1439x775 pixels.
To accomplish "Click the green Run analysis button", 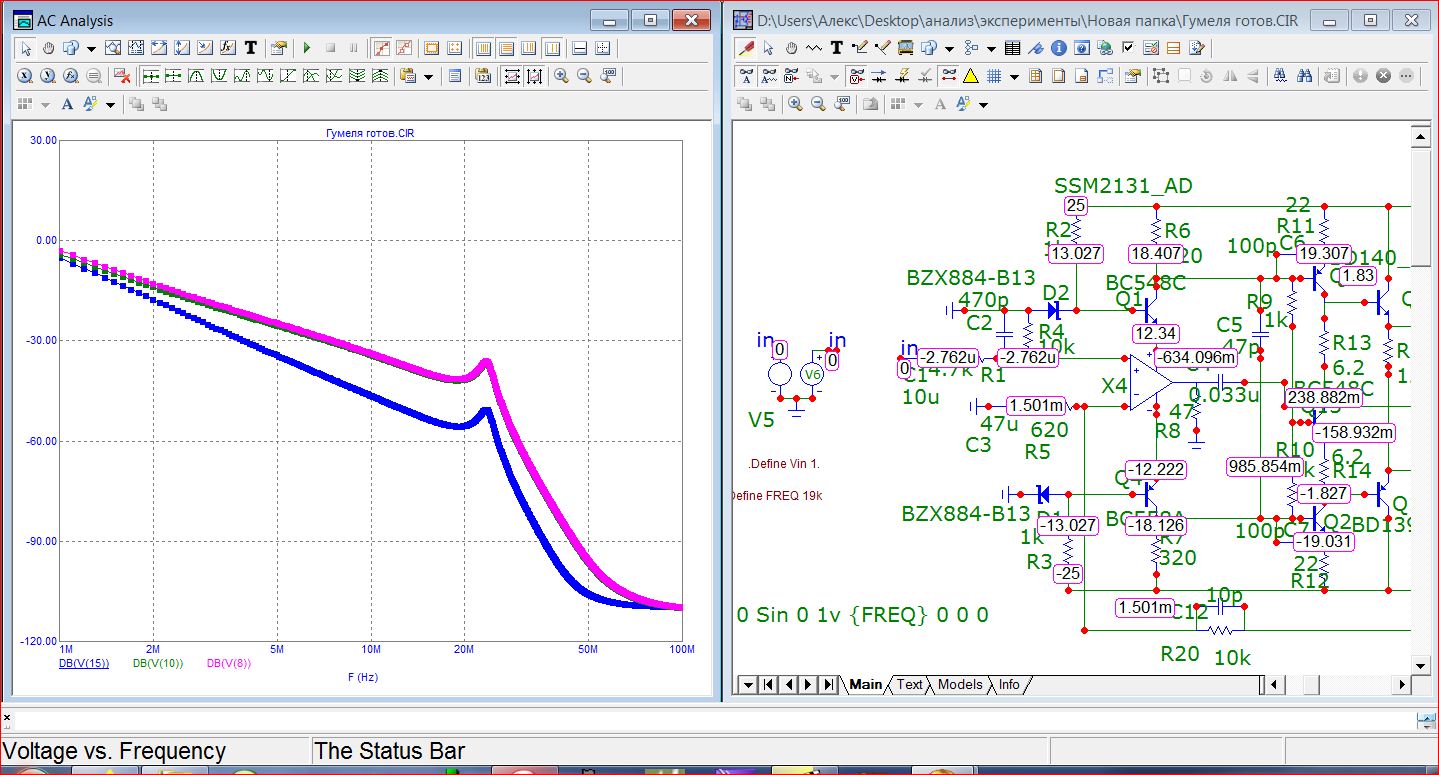I will 307,47.
